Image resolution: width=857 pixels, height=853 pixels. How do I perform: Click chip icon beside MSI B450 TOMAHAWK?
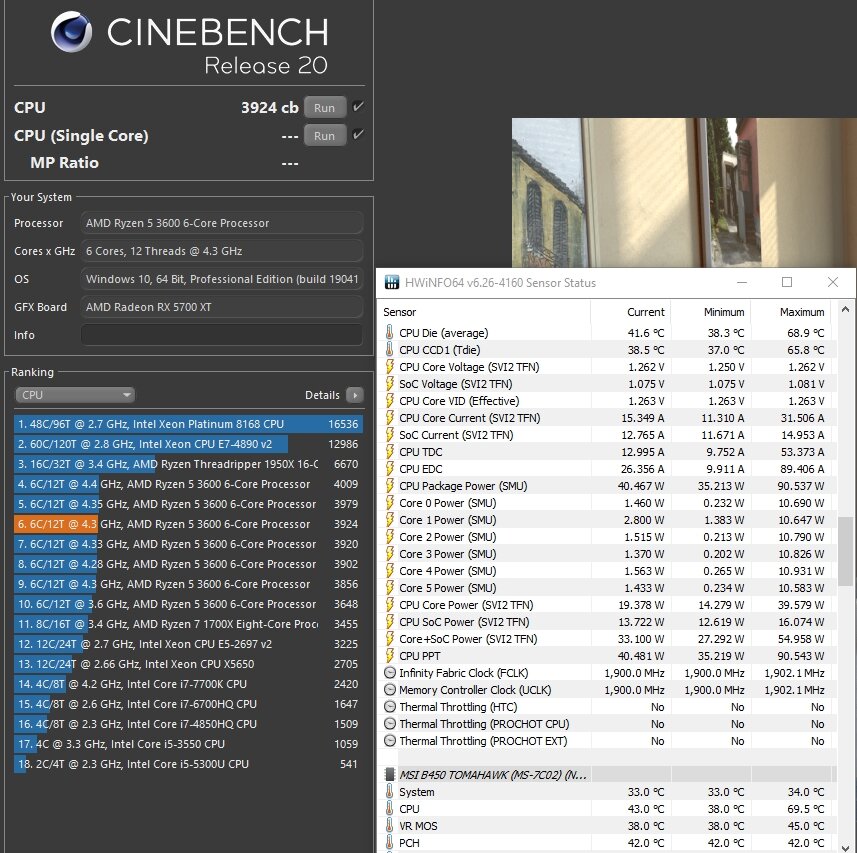point(390,775)
